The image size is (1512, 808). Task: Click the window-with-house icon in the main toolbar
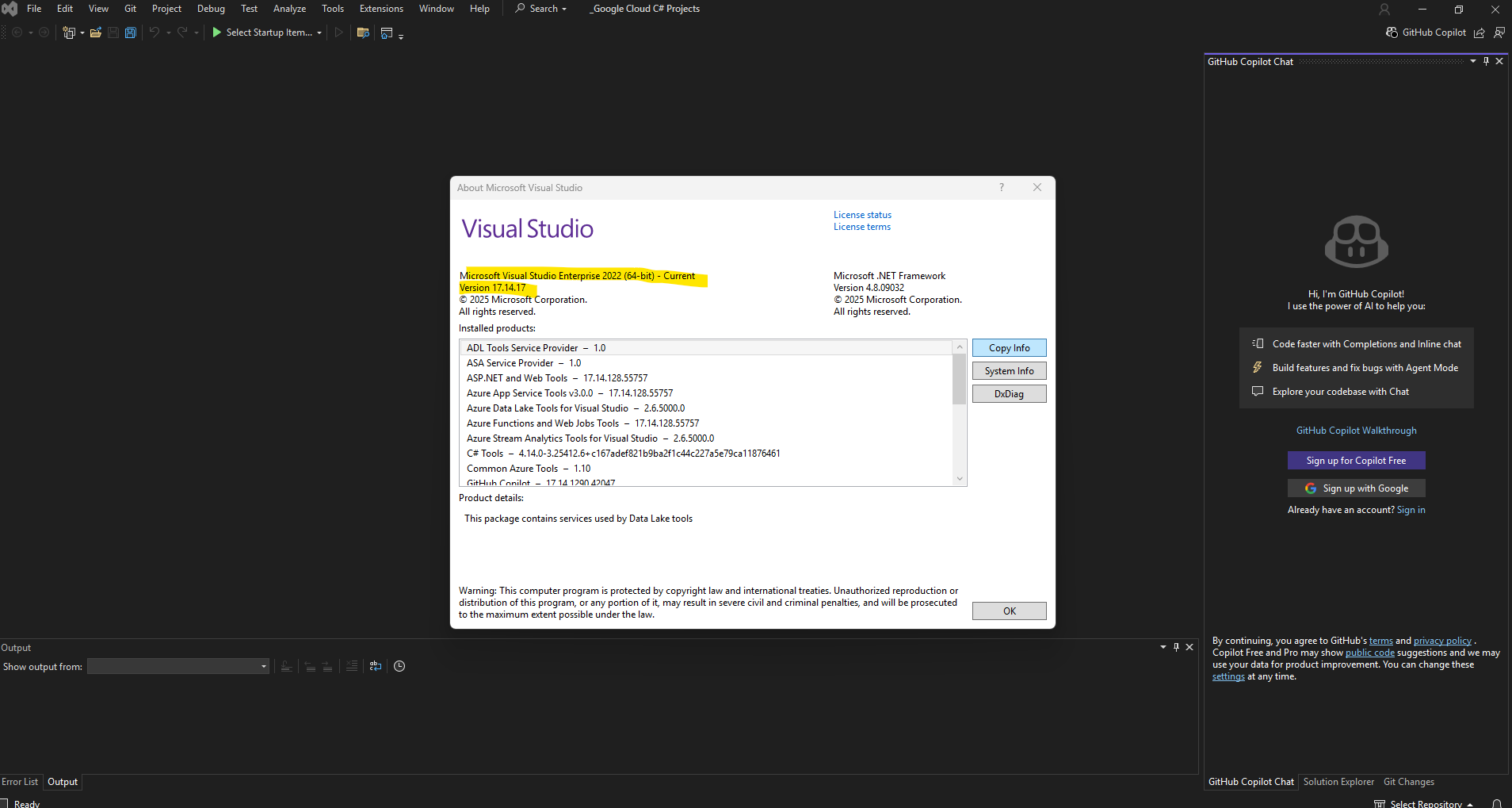(387, 33)
